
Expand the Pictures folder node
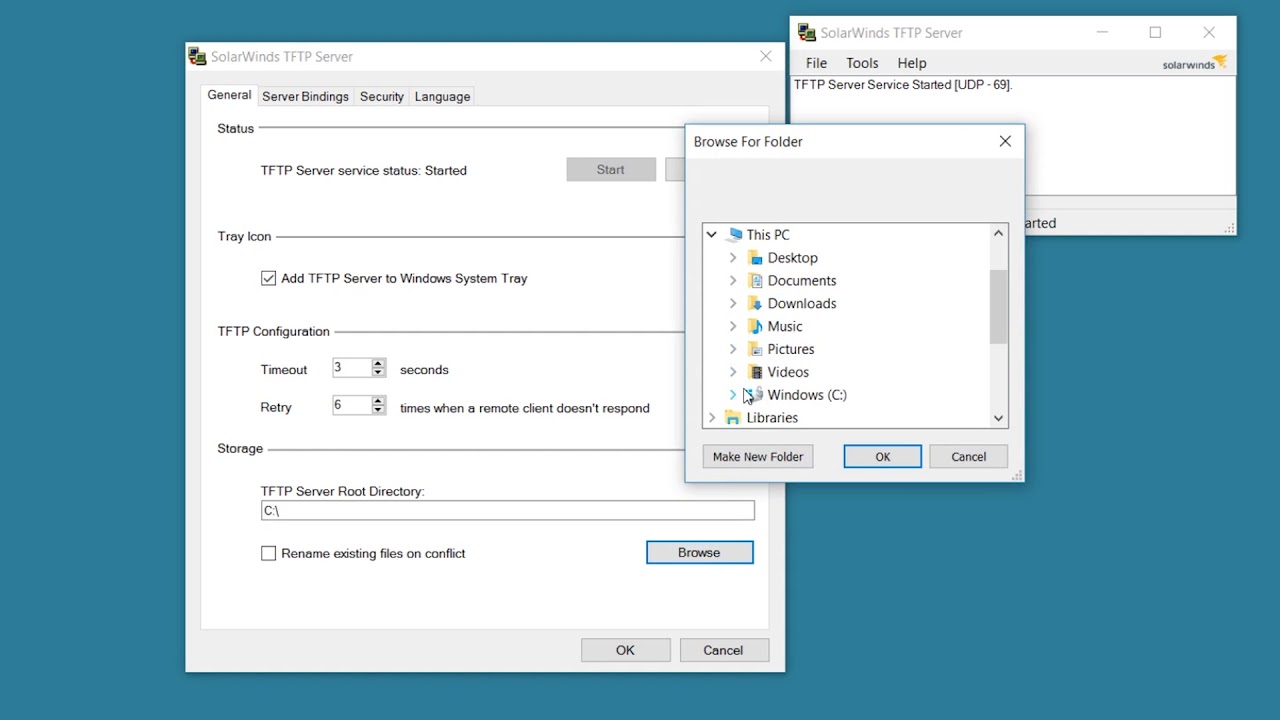733,350
